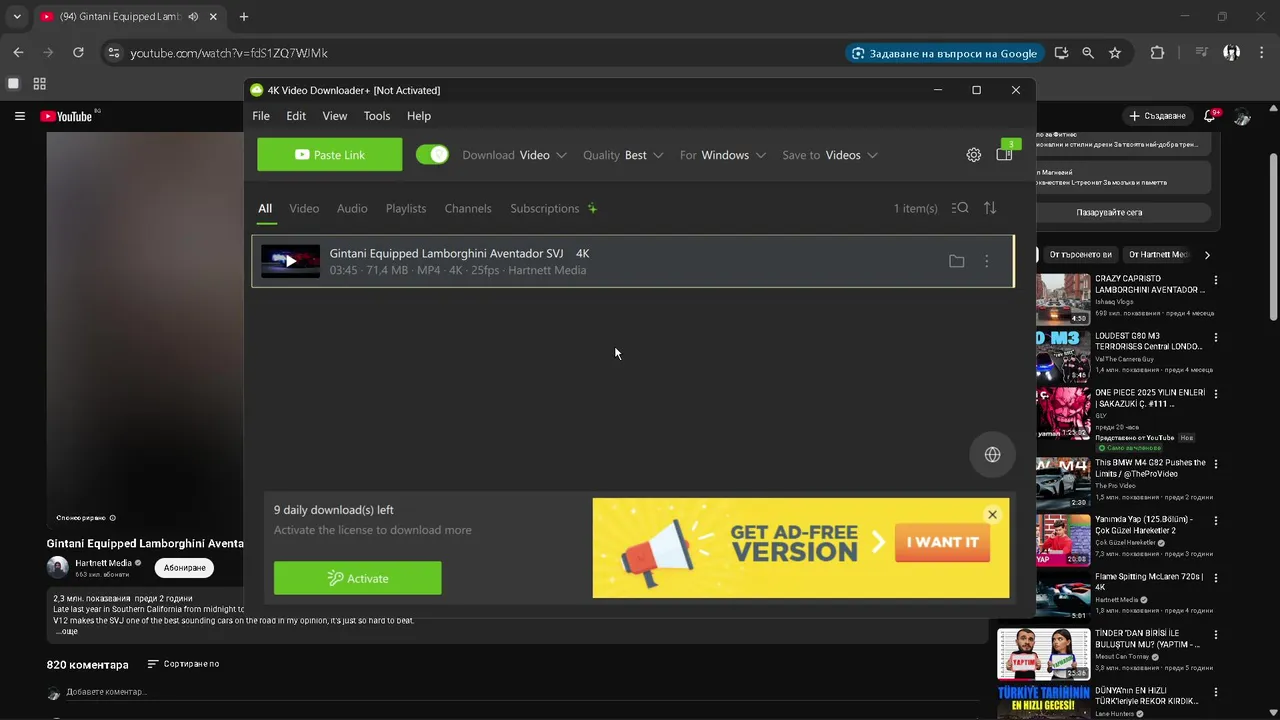Bookmark page with the star icon
The image size is (1280, 720).
coord(1115,53)
